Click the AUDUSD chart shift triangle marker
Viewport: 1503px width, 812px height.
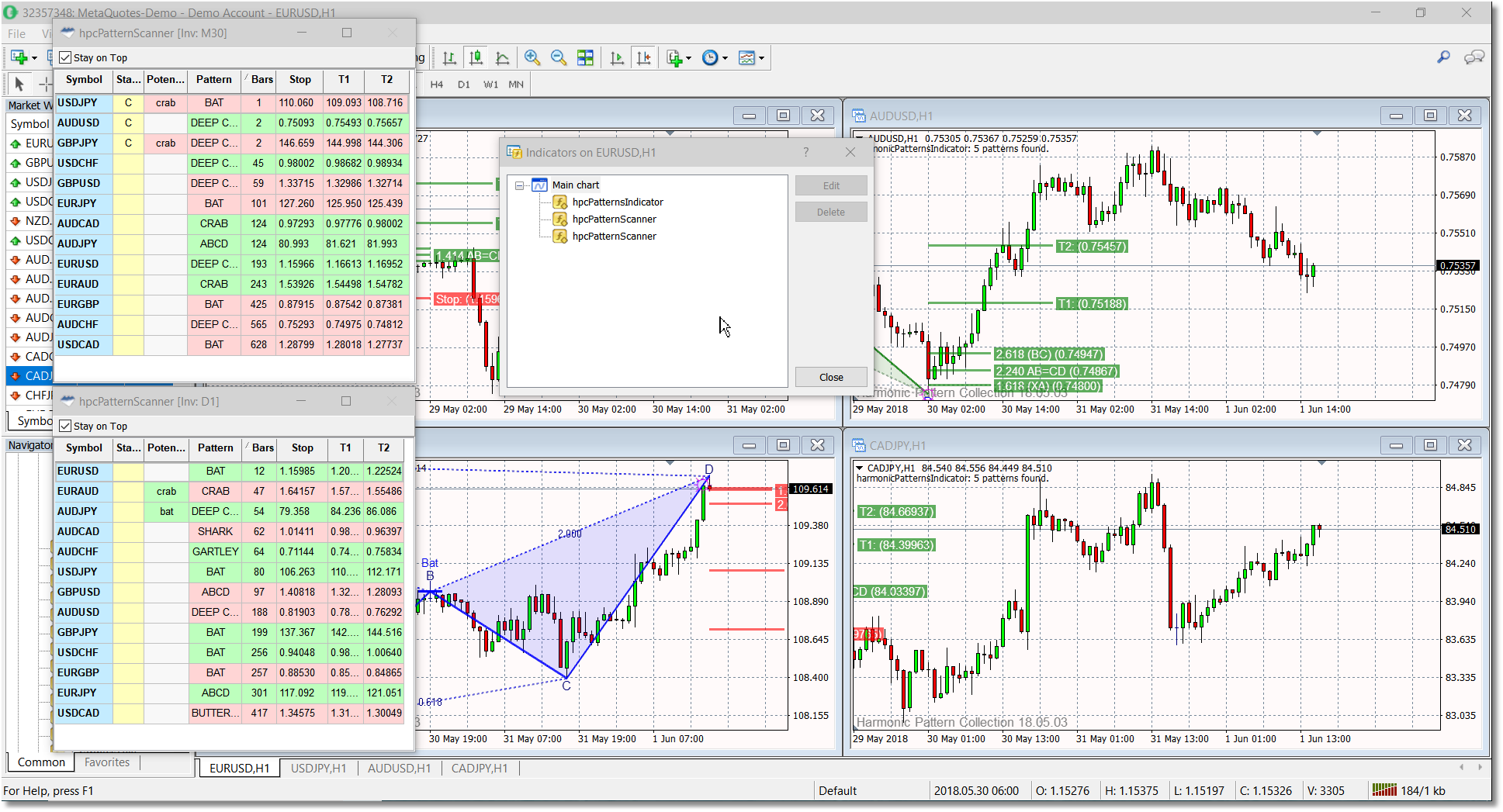1317,134
